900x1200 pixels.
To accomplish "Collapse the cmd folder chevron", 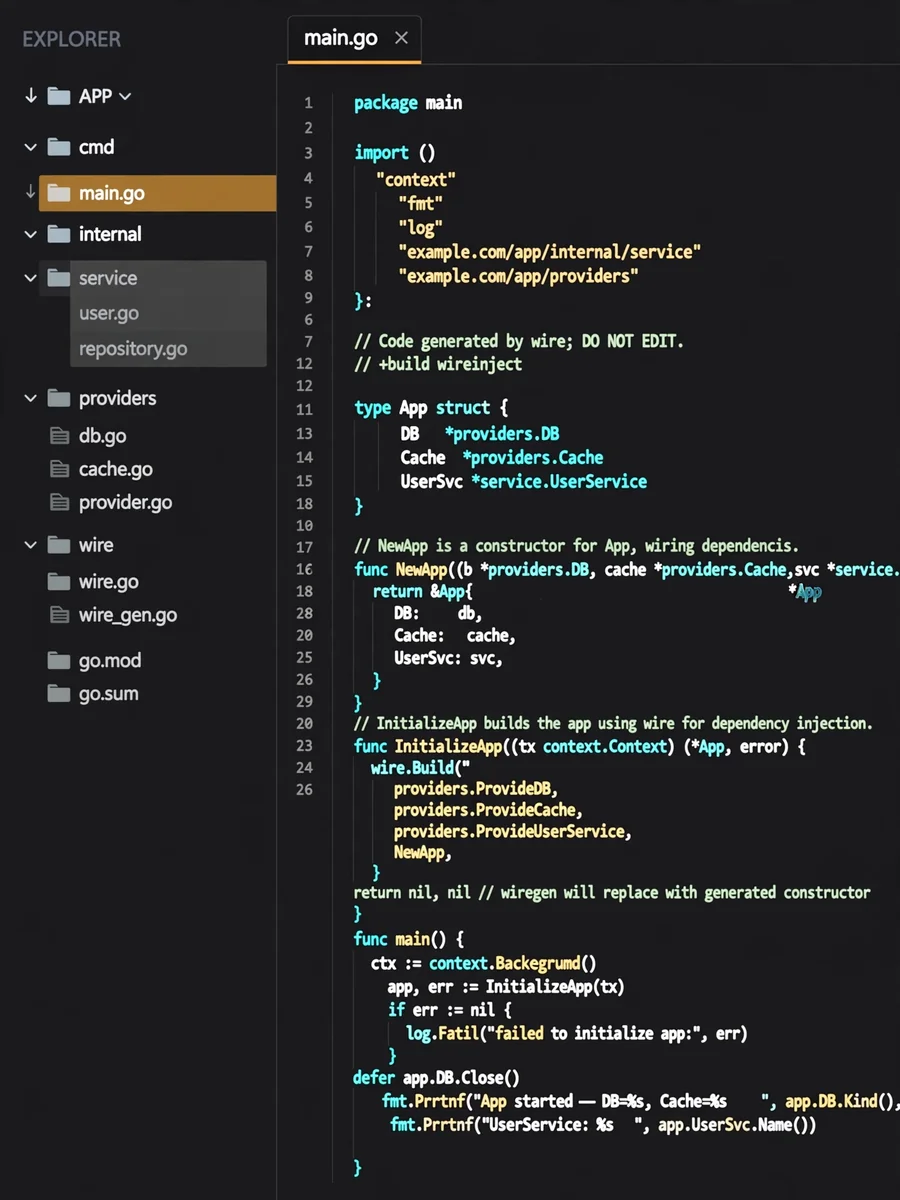I will 31,147.
